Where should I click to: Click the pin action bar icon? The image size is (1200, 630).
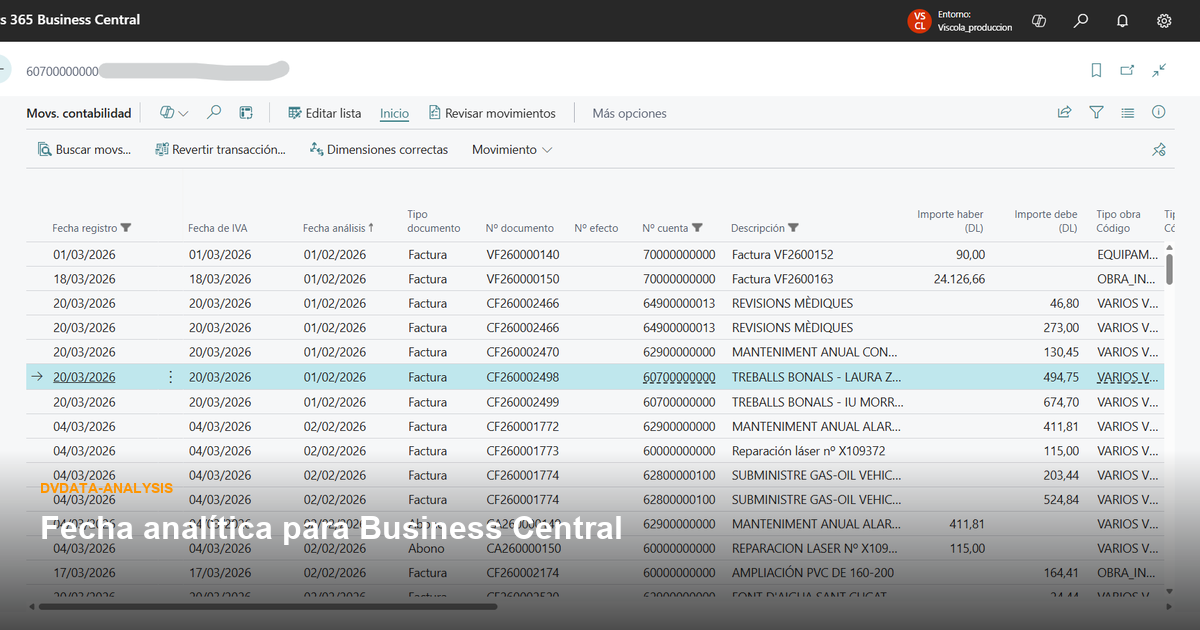click(x=1159, y=150)
